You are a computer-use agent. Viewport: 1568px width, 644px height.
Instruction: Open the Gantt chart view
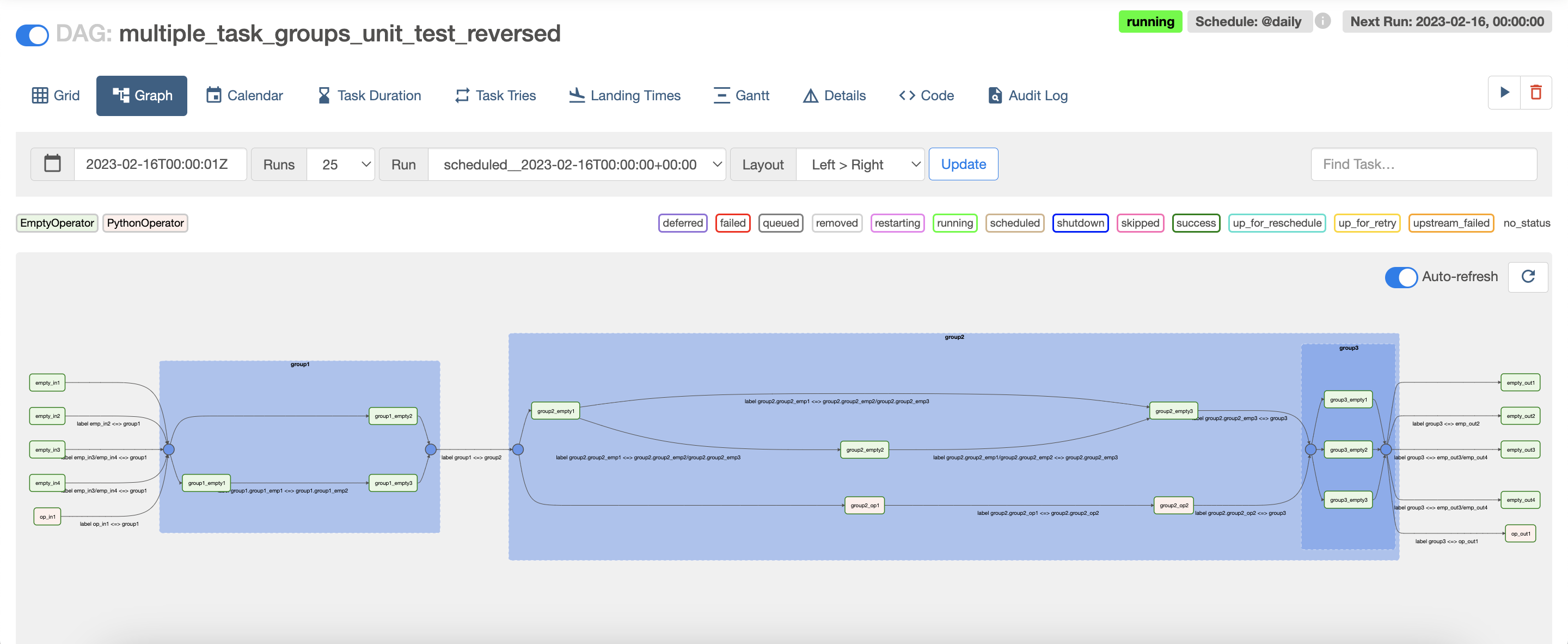pos(741,96)
